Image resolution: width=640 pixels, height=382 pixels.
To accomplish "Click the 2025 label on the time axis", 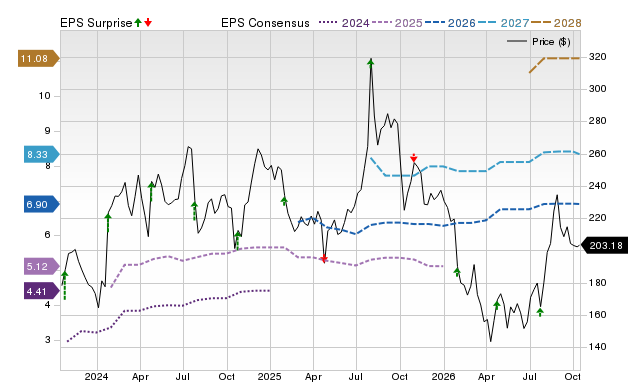I will click(270, 376).
